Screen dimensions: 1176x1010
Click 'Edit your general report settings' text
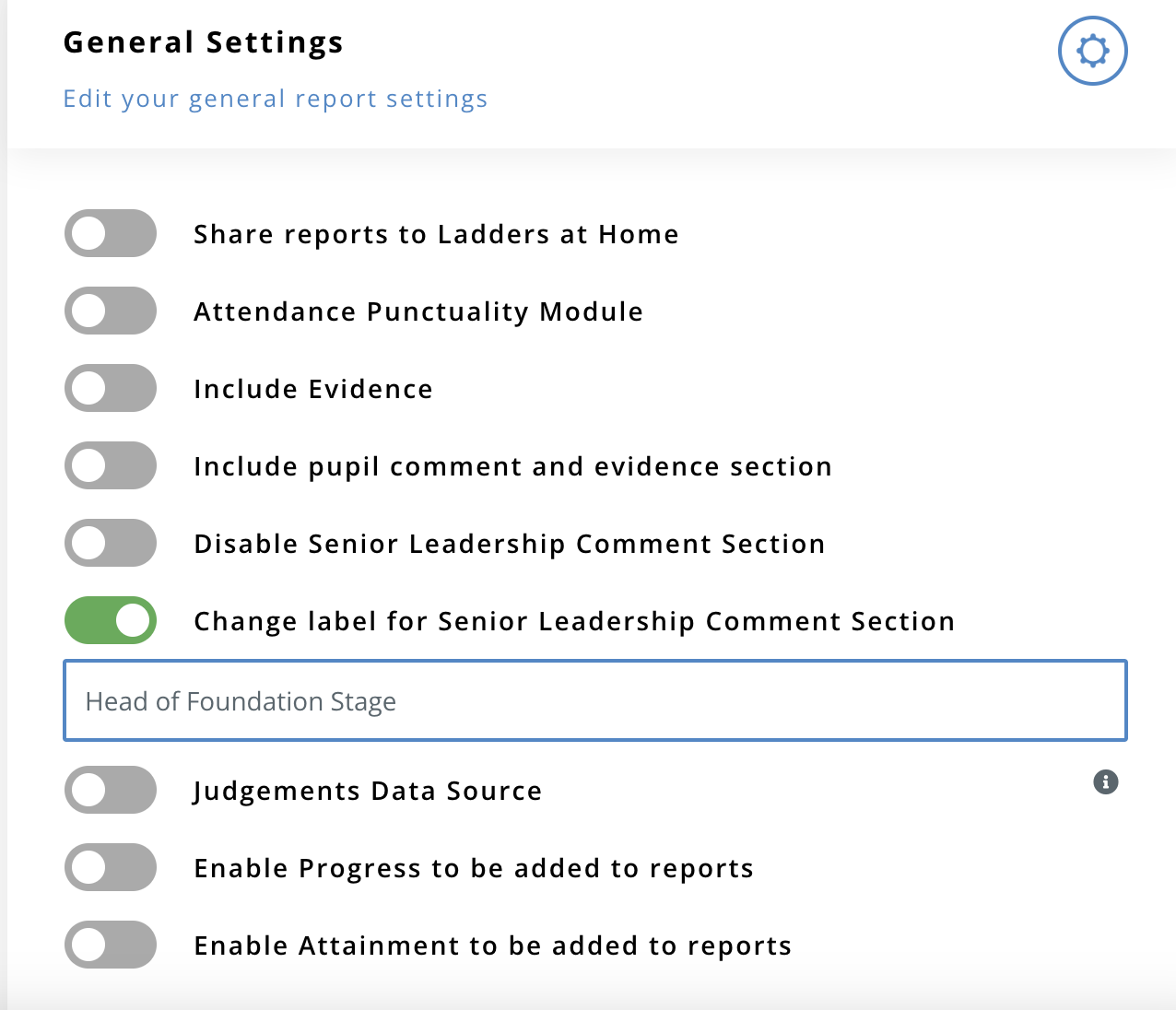275,99
